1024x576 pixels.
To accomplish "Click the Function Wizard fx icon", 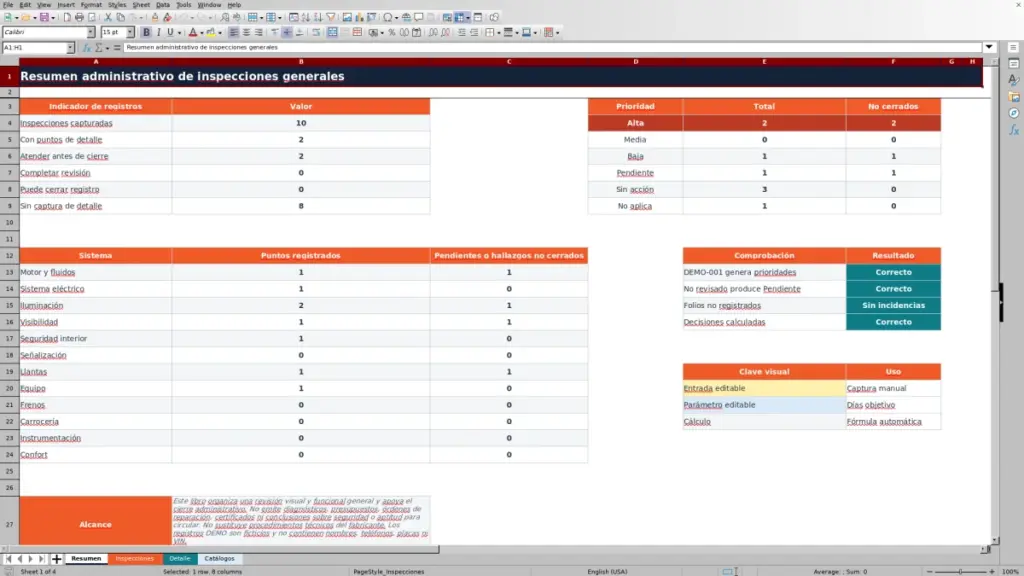I will click(86, 48).
